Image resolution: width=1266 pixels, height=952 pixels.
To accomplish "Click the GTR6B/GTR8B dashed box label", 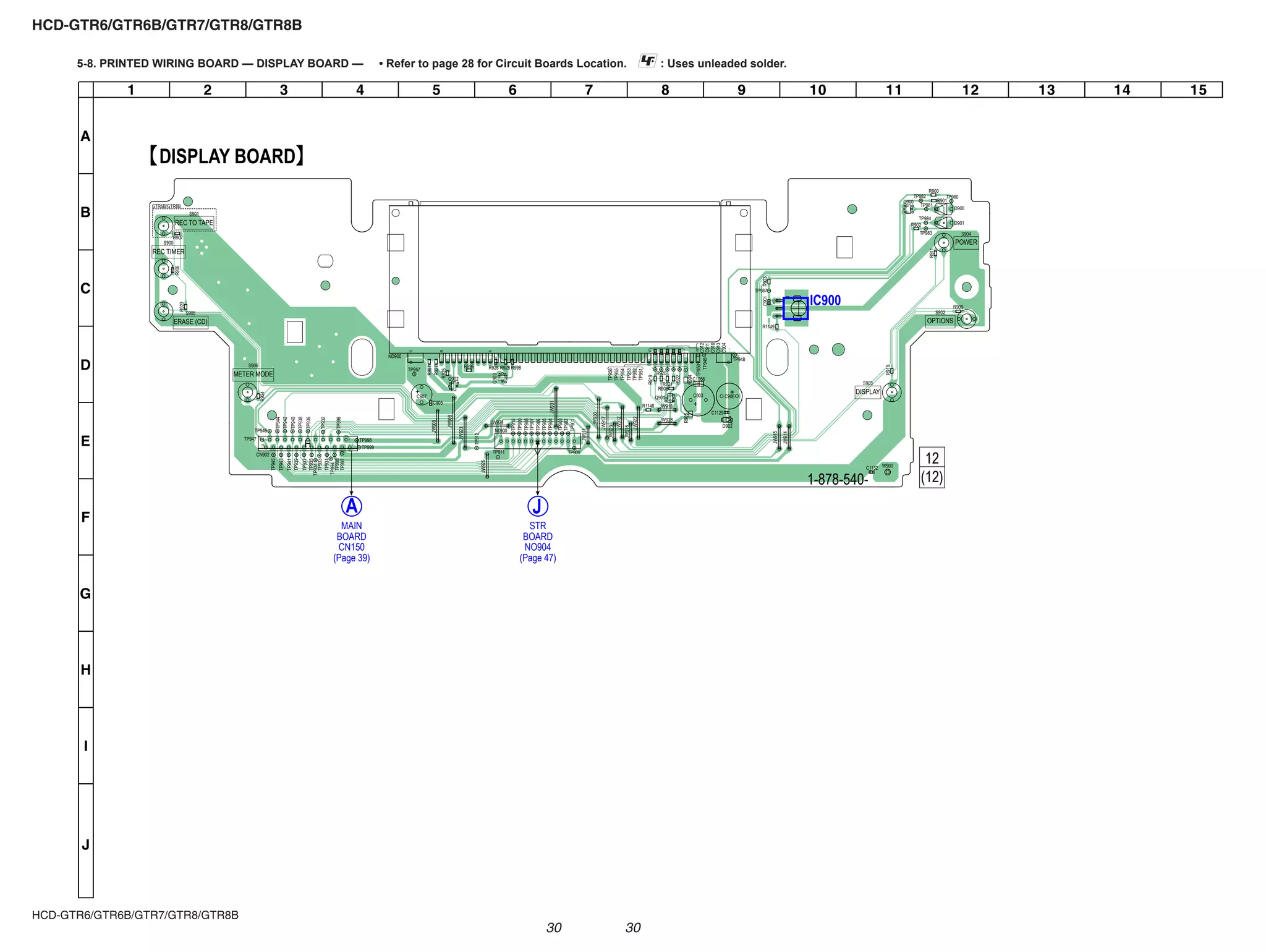I will [166, 206].
